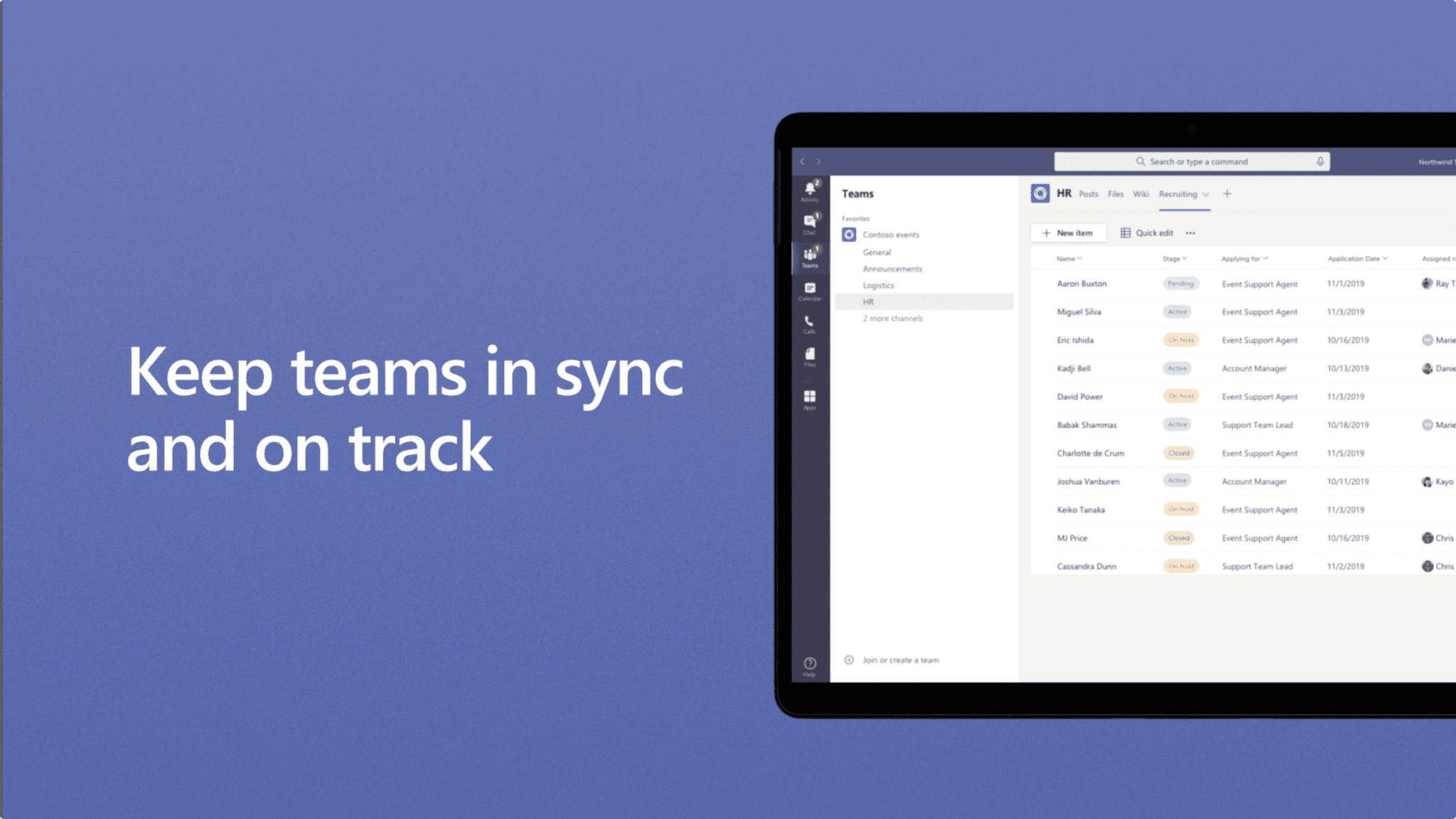
Task: Click the search or type command field
Action: click(1193, 161)
